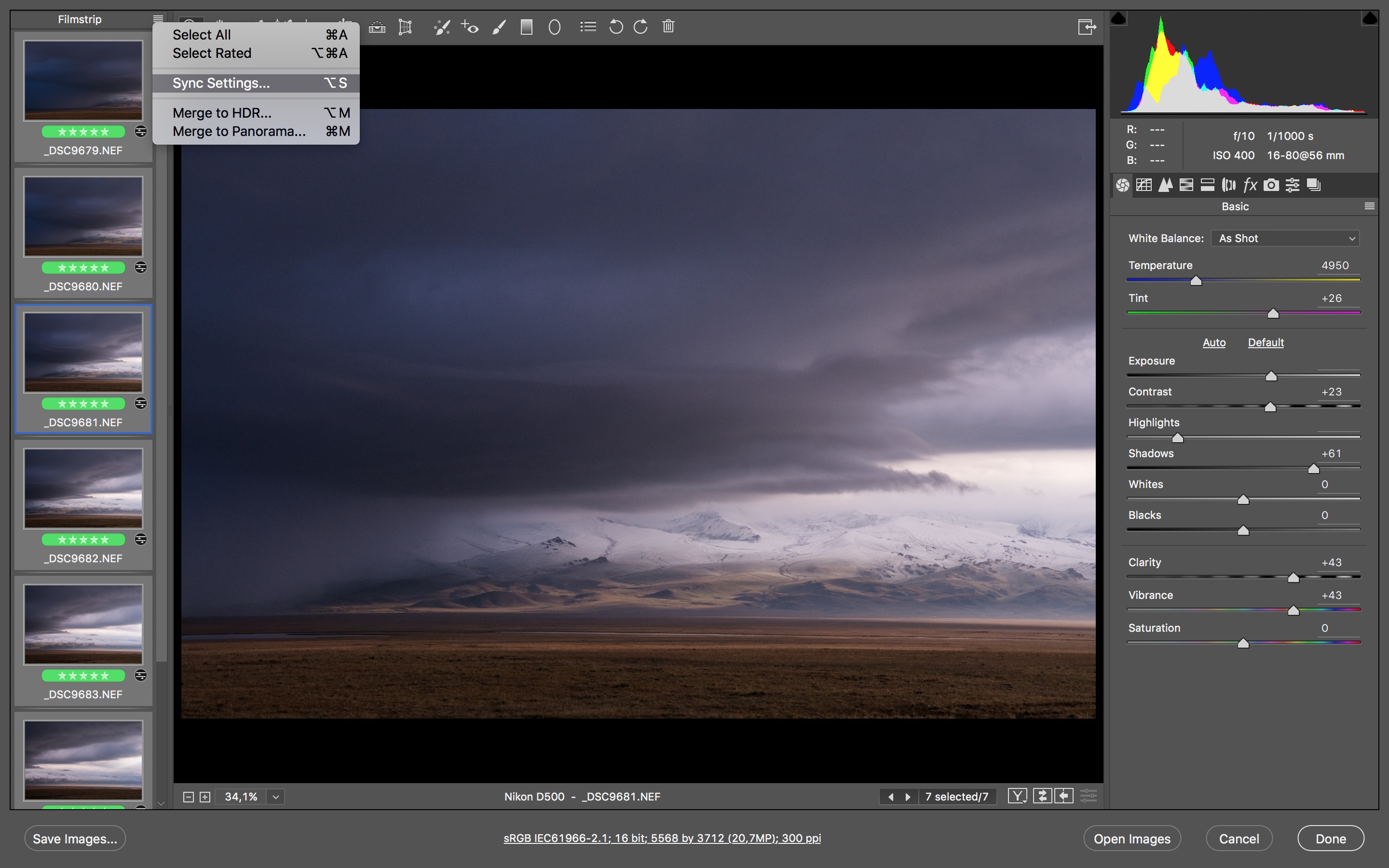Image resolution: width=1389 pixels, height=868 pixels.
Task: Select the Spot Removal tool
Action: click(441, 27)
